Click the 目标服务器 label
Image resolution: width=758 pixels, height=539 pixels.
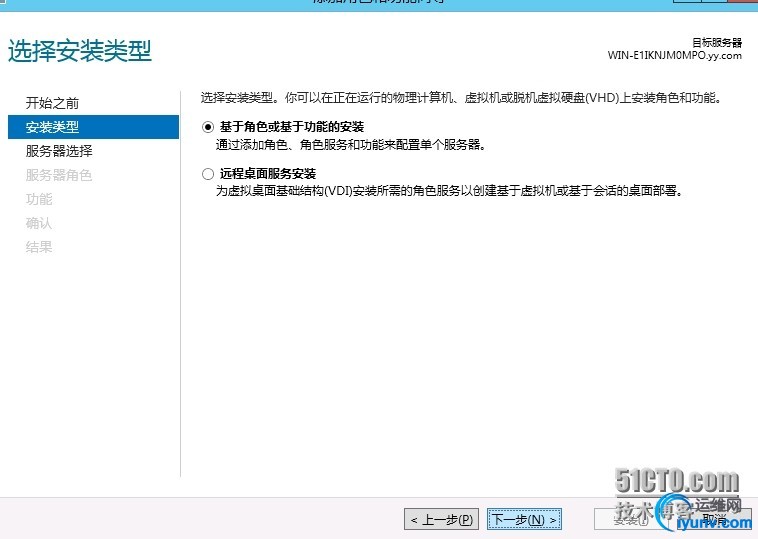coord(717,43)
